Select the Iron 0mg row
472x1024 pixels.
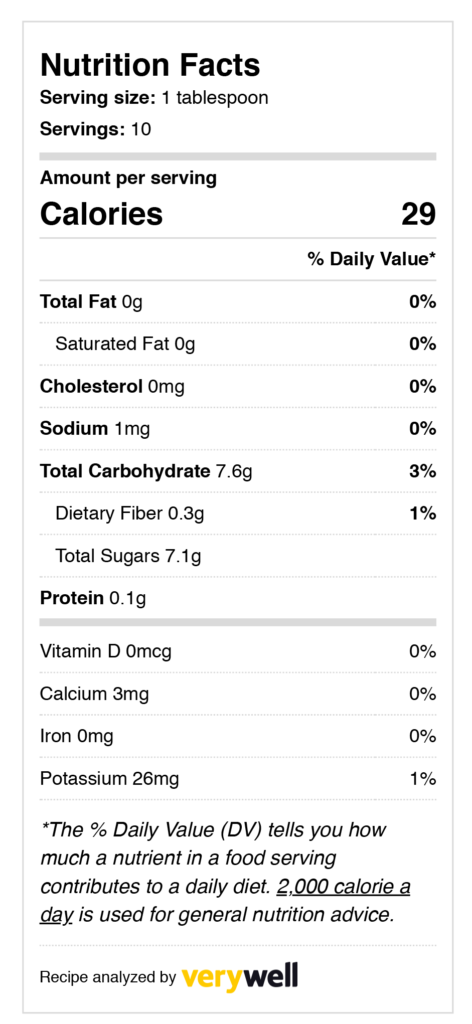pyautogui.click(x=238, y=737)
